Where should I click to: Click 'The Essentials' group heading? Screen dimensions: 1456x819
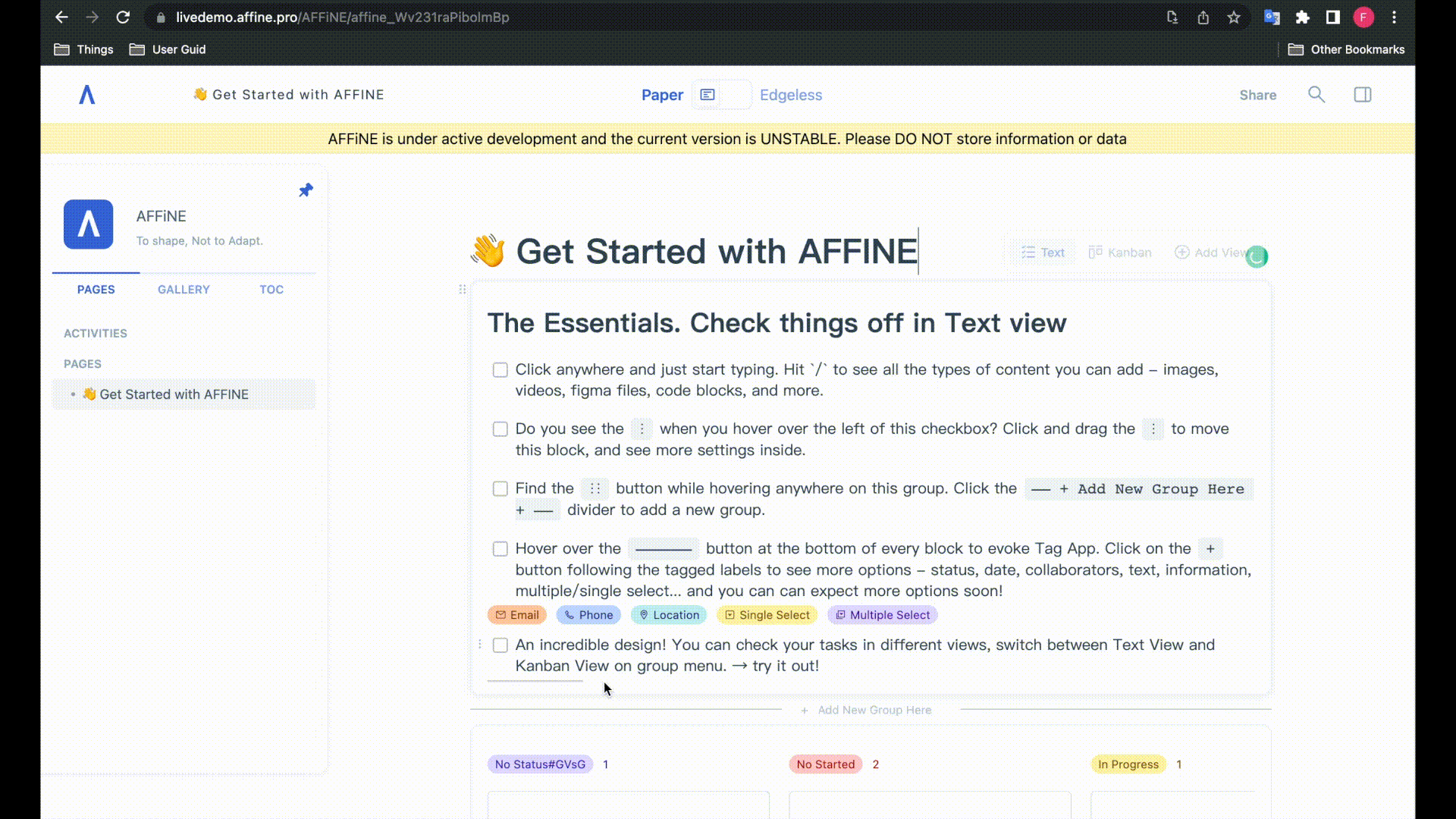click(x=777, y=323)
